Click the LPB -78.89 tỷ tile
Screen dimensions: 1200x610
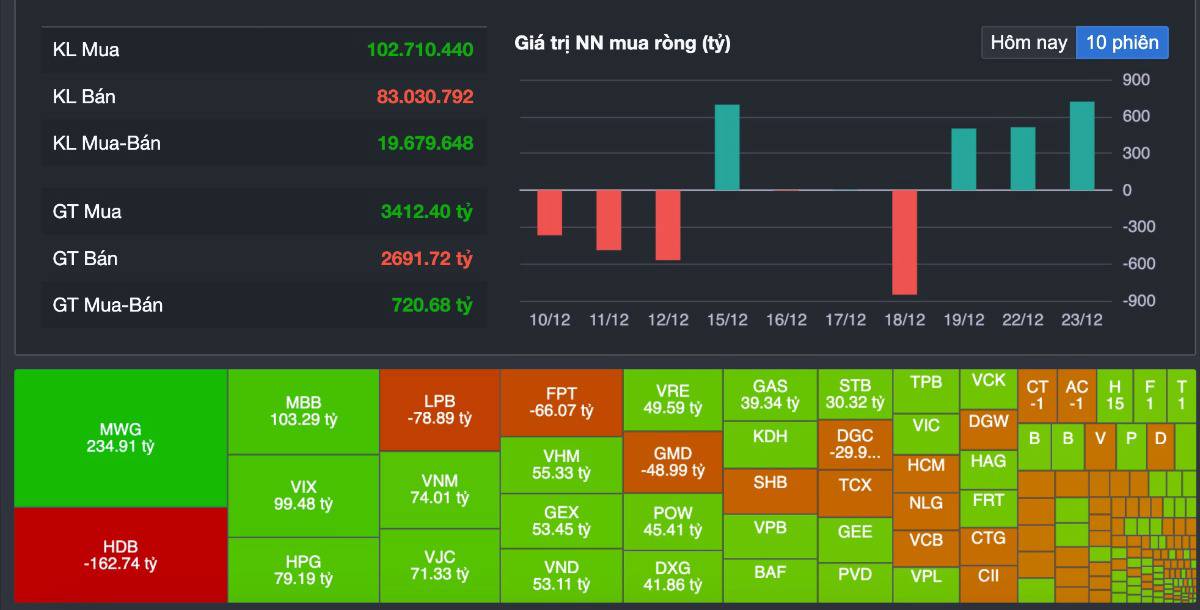pyautogui.click(x=439, y=410)
